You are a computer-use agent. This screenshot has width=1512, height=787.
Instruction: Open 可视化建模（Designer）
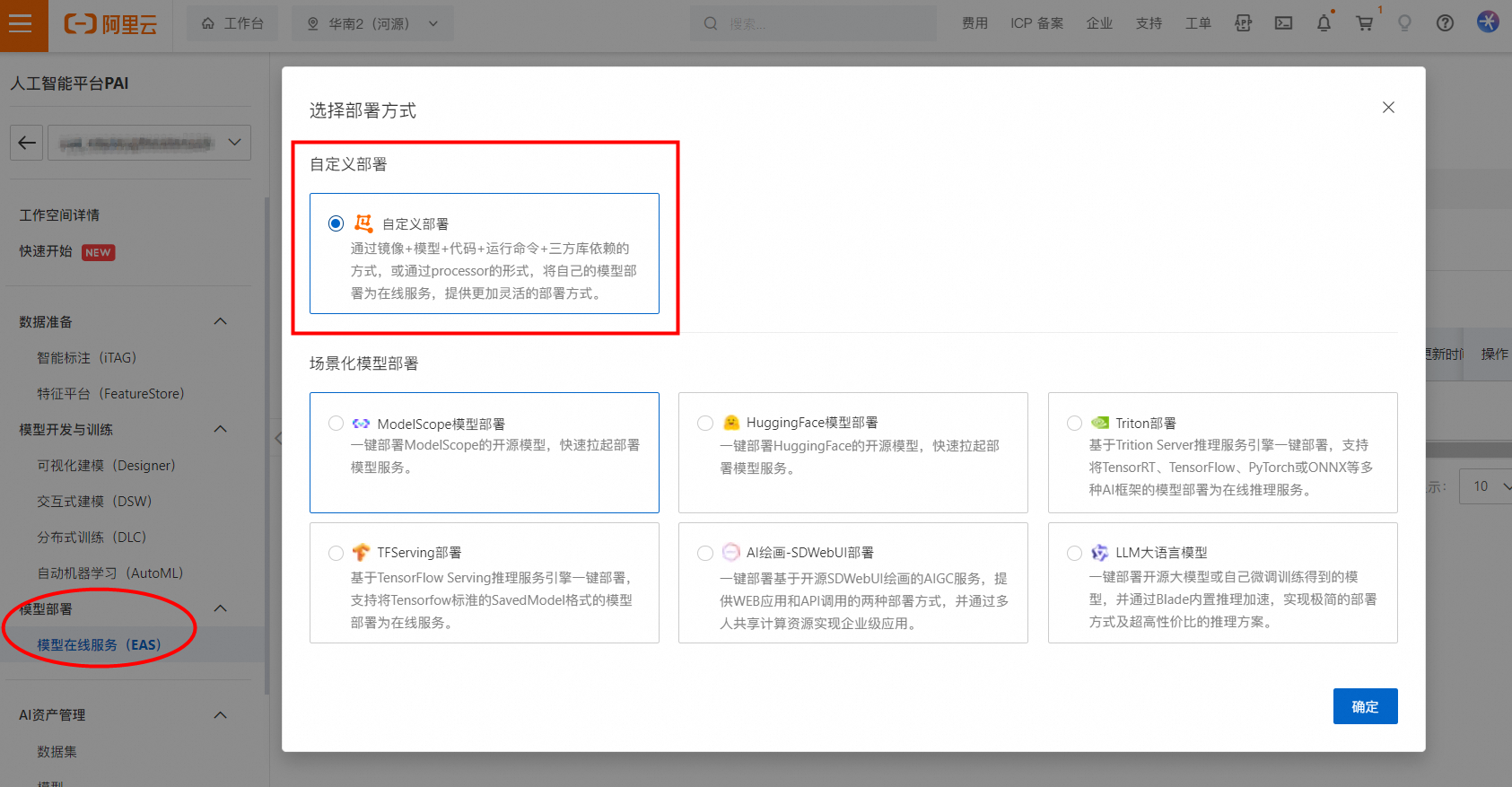tap(106, 466)
